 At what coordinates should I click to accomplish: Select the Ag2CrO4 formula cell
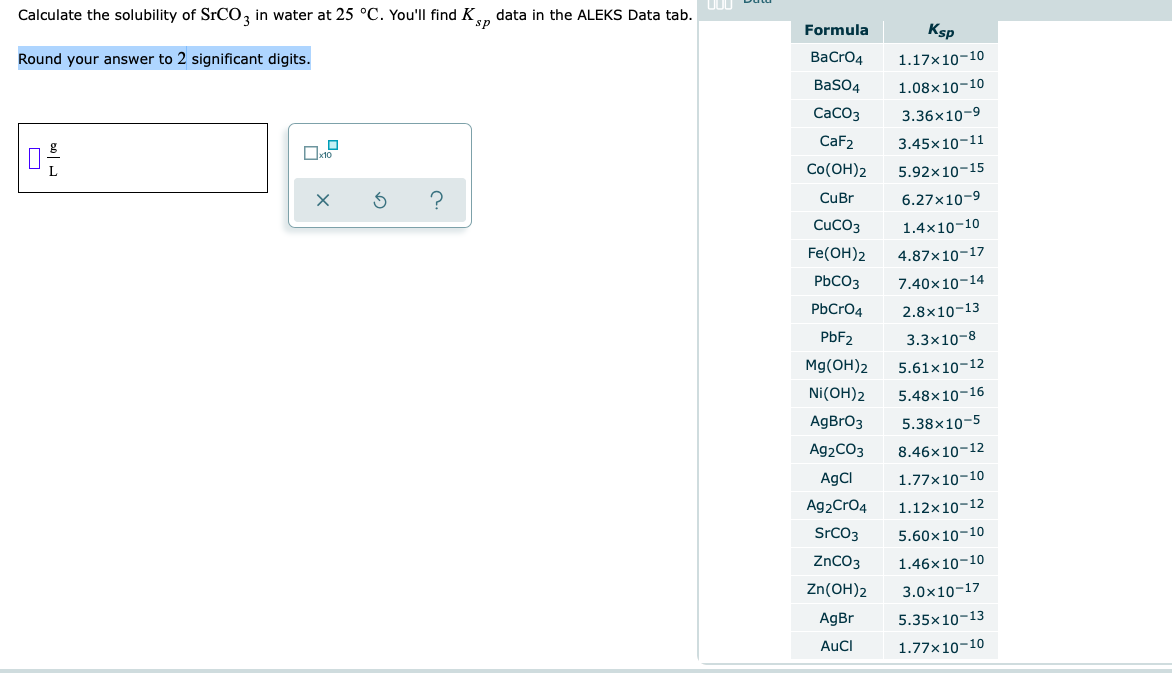[836, 506]
